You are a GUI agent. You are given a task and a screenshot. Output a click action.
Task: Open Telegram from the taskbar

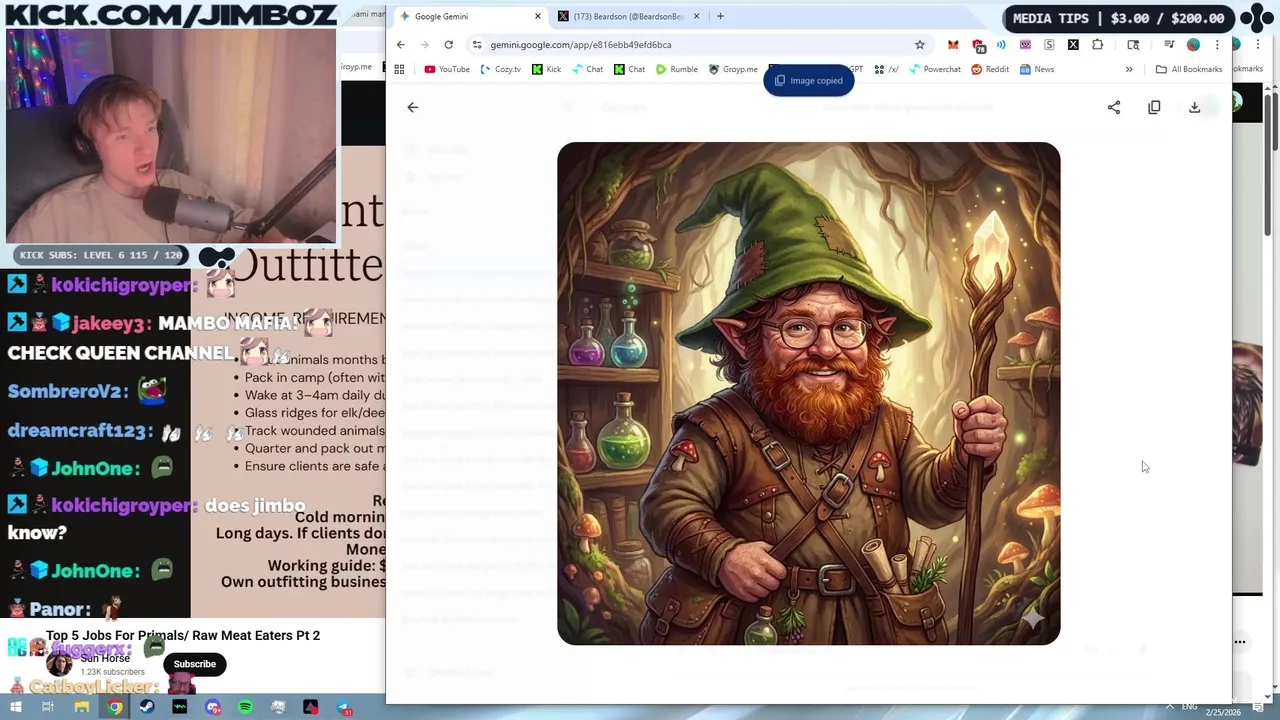coord(344,708)
